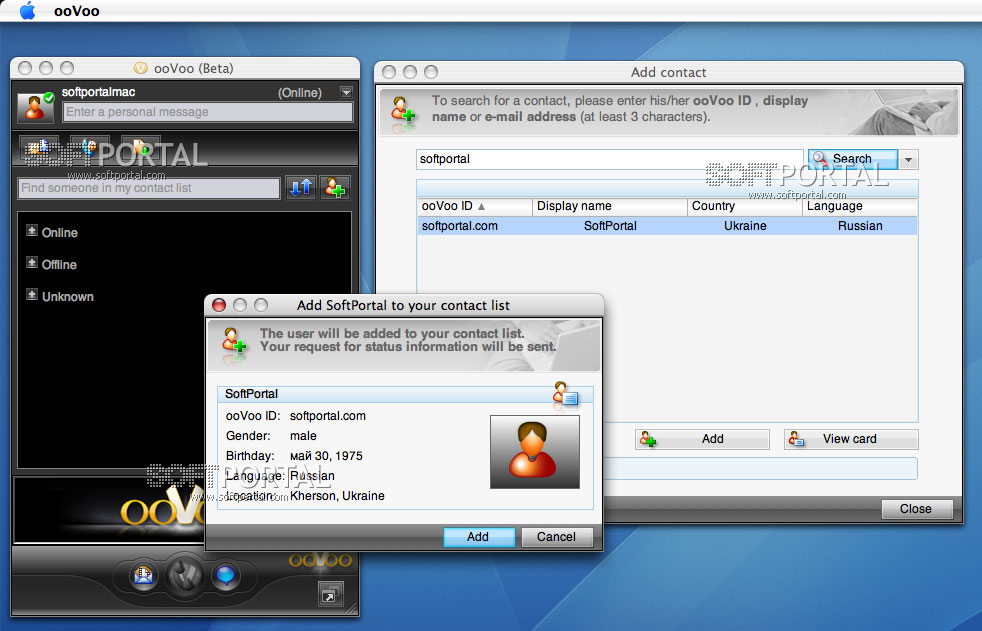Click the file download icon in the ooVoo toolbar

coord(140,148)
